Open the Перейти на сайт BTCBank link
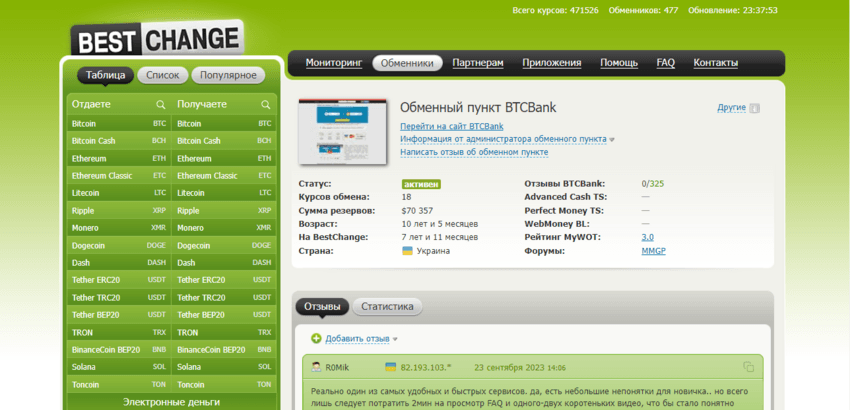 [x=451, y=127]
